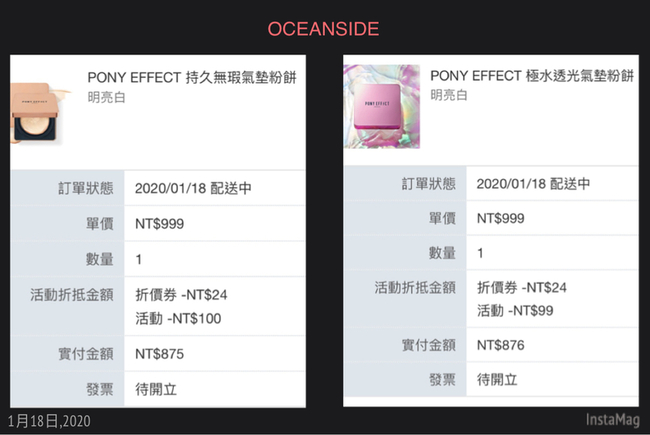Open PONY EFFECT 持久無瑕氣墊粉餅 product title
Image resolution: width=650 pixels, height=435 pixels.
(192, 78)
